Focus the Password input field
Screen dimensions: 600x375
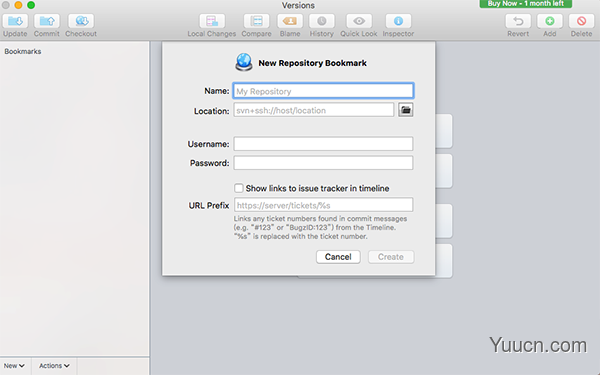click(323, 163)
